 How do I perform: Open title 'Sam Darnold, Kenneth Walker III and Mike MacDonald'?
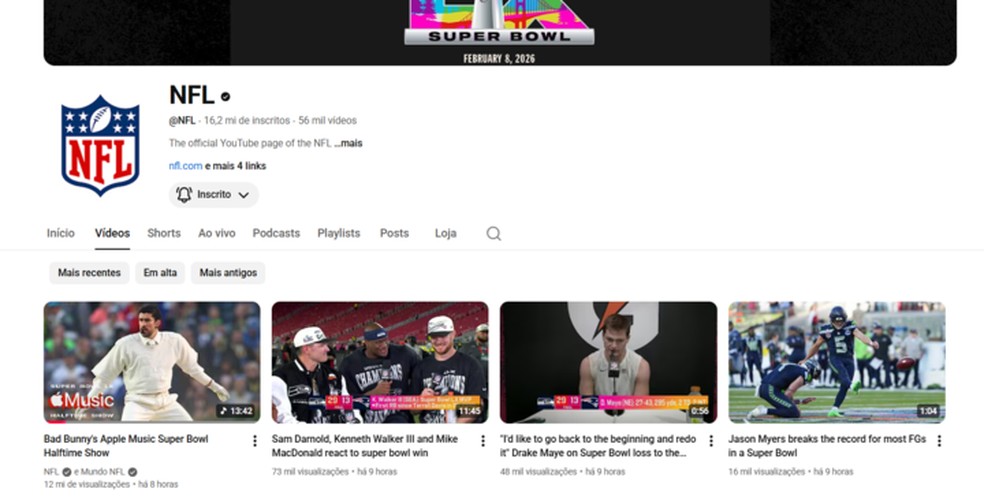(365, 446)
